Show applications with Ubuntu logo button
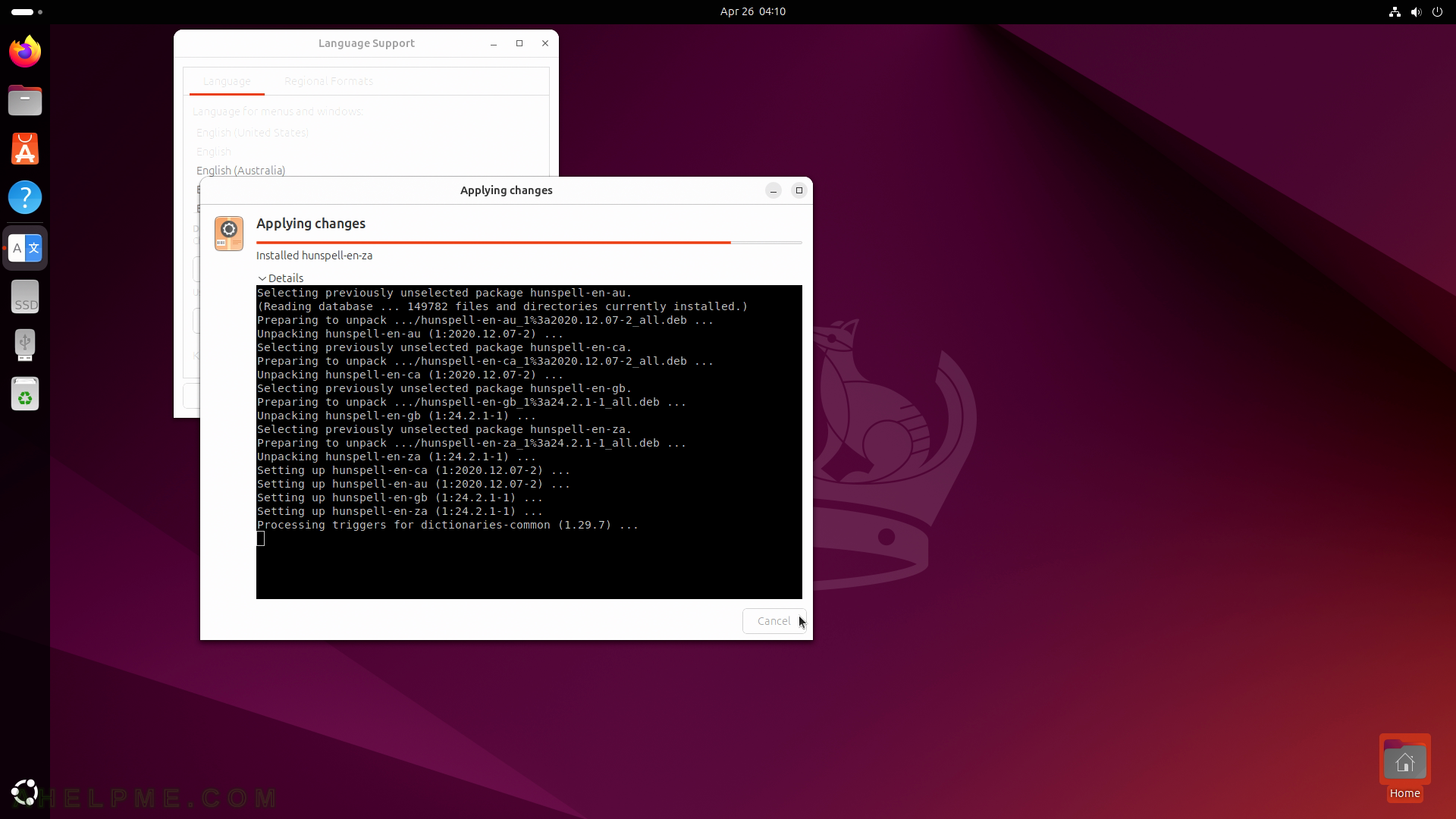The width and height of the screenshot is (1456, 819). [x=25, y=792]
